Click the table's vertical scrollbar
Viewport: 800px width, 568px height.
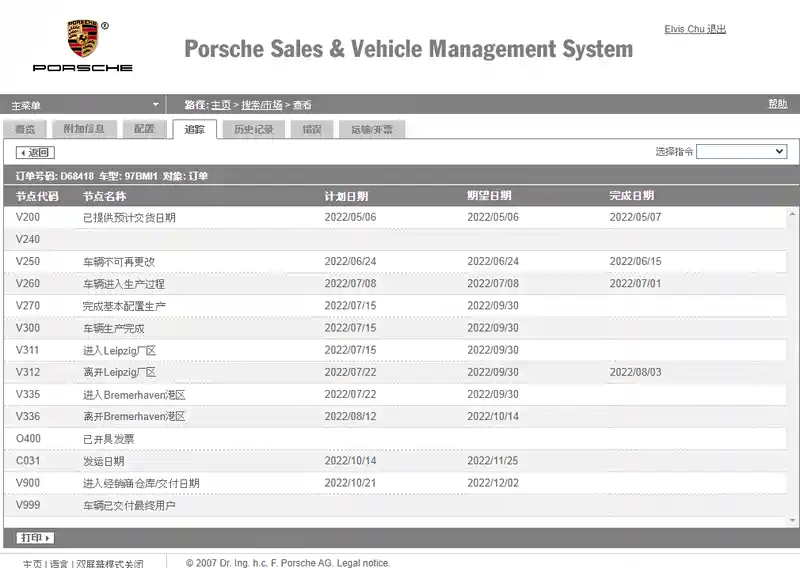tap(793, 360)
